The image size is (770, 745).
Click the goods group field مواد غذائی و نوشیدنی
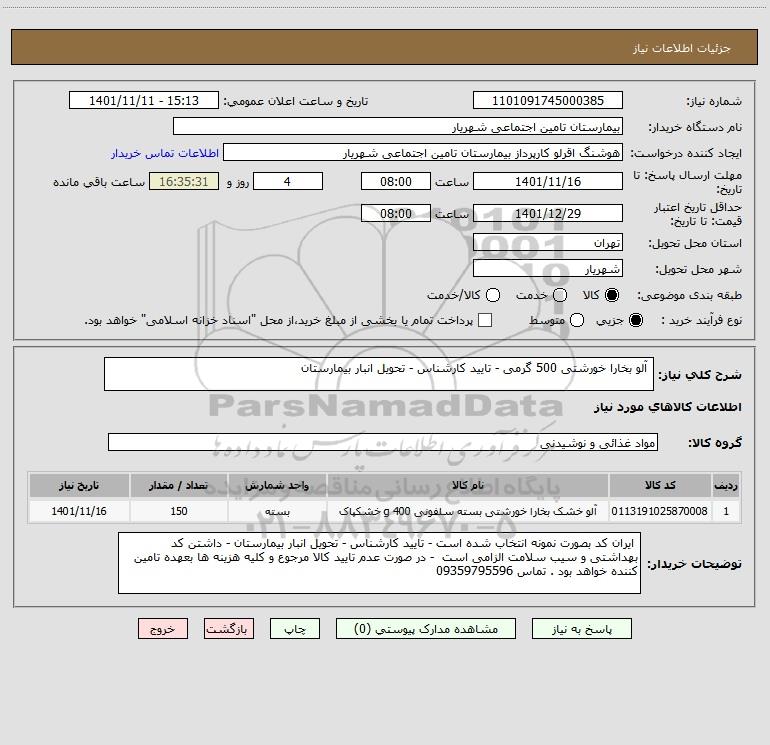pyautogui.click(x=383, y=442)
